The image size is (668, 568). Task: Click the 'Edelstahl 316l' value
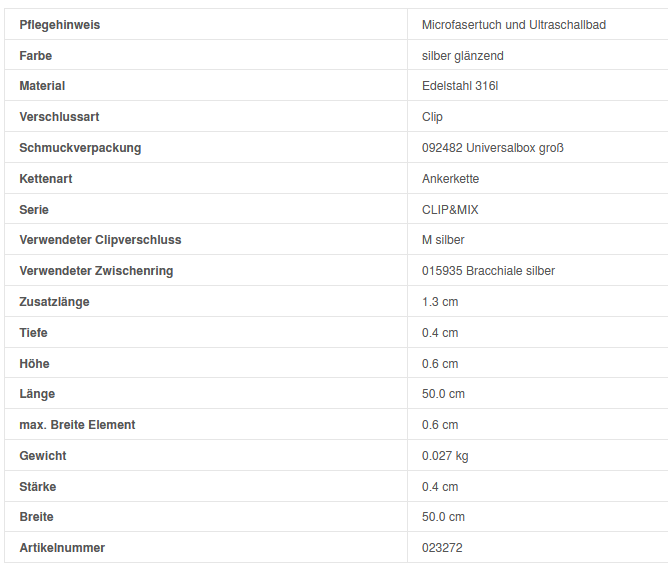point(460,86)
